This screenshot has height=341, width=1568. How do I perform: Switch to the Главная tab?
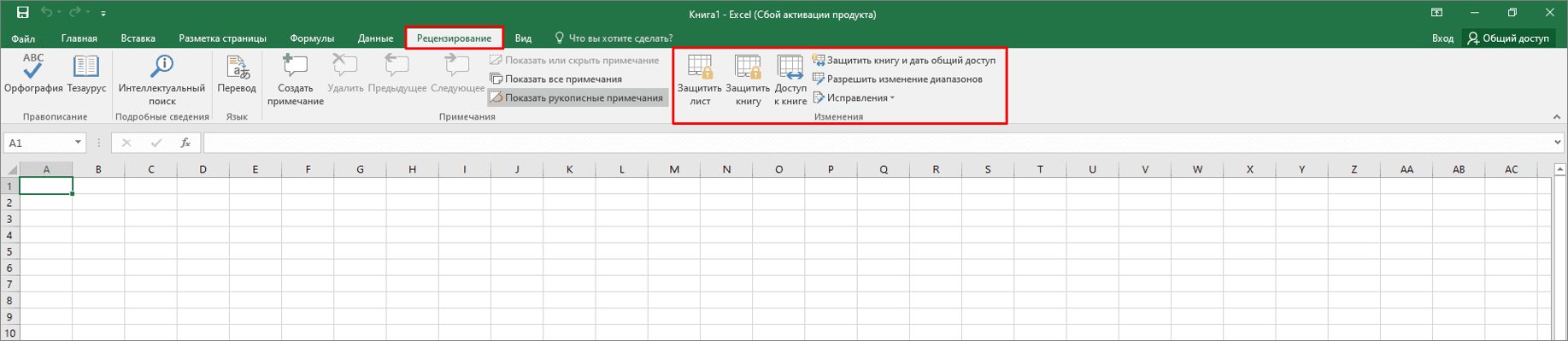pos(79,38)
